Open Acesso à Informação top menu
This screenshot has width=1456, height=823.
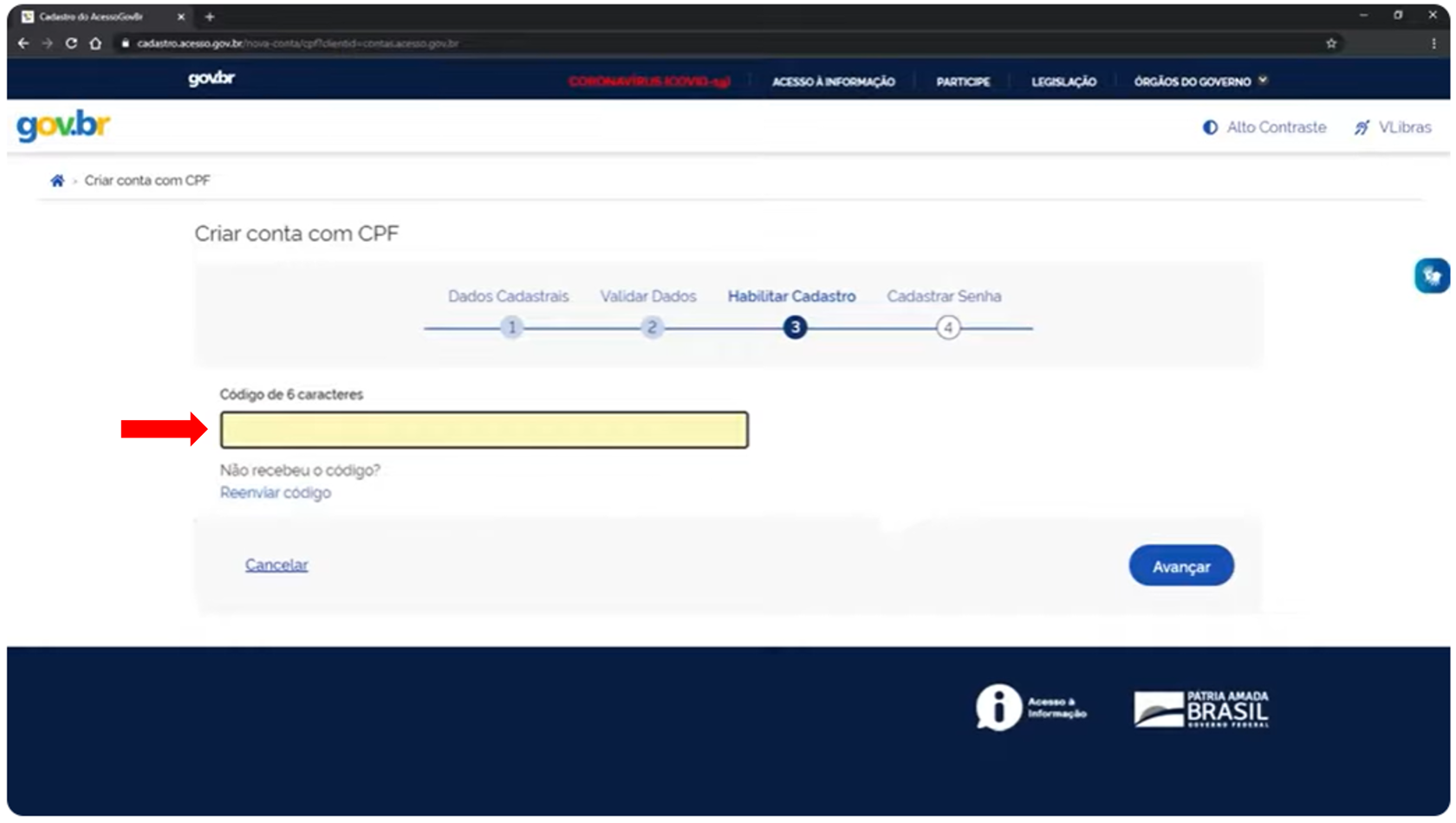(x=833, y=81)
